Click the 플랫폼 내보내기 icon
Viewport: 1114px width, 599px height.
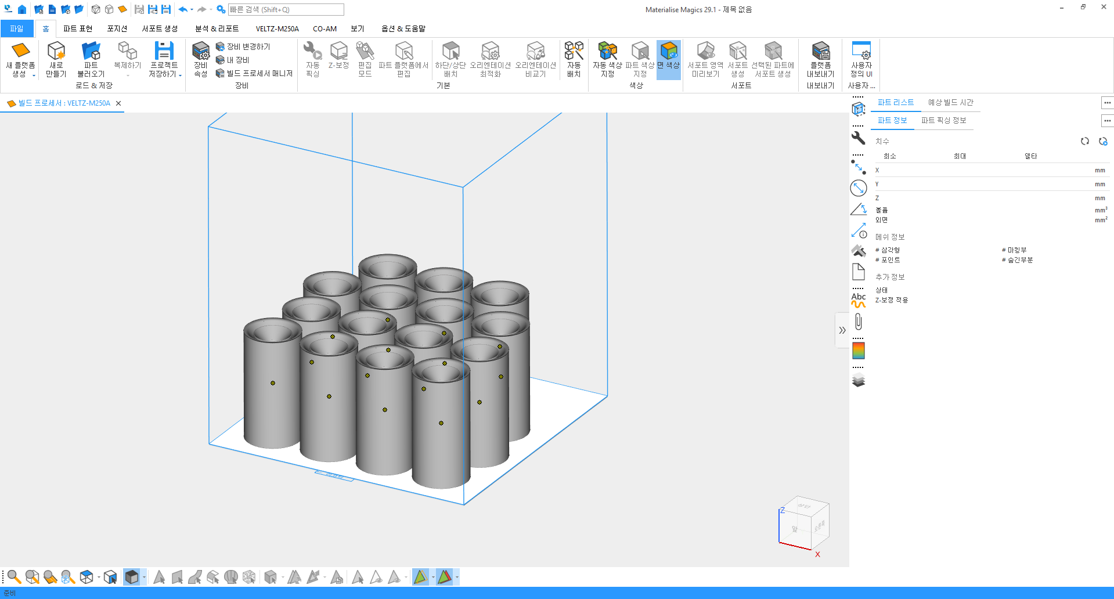tap(821, 50)
